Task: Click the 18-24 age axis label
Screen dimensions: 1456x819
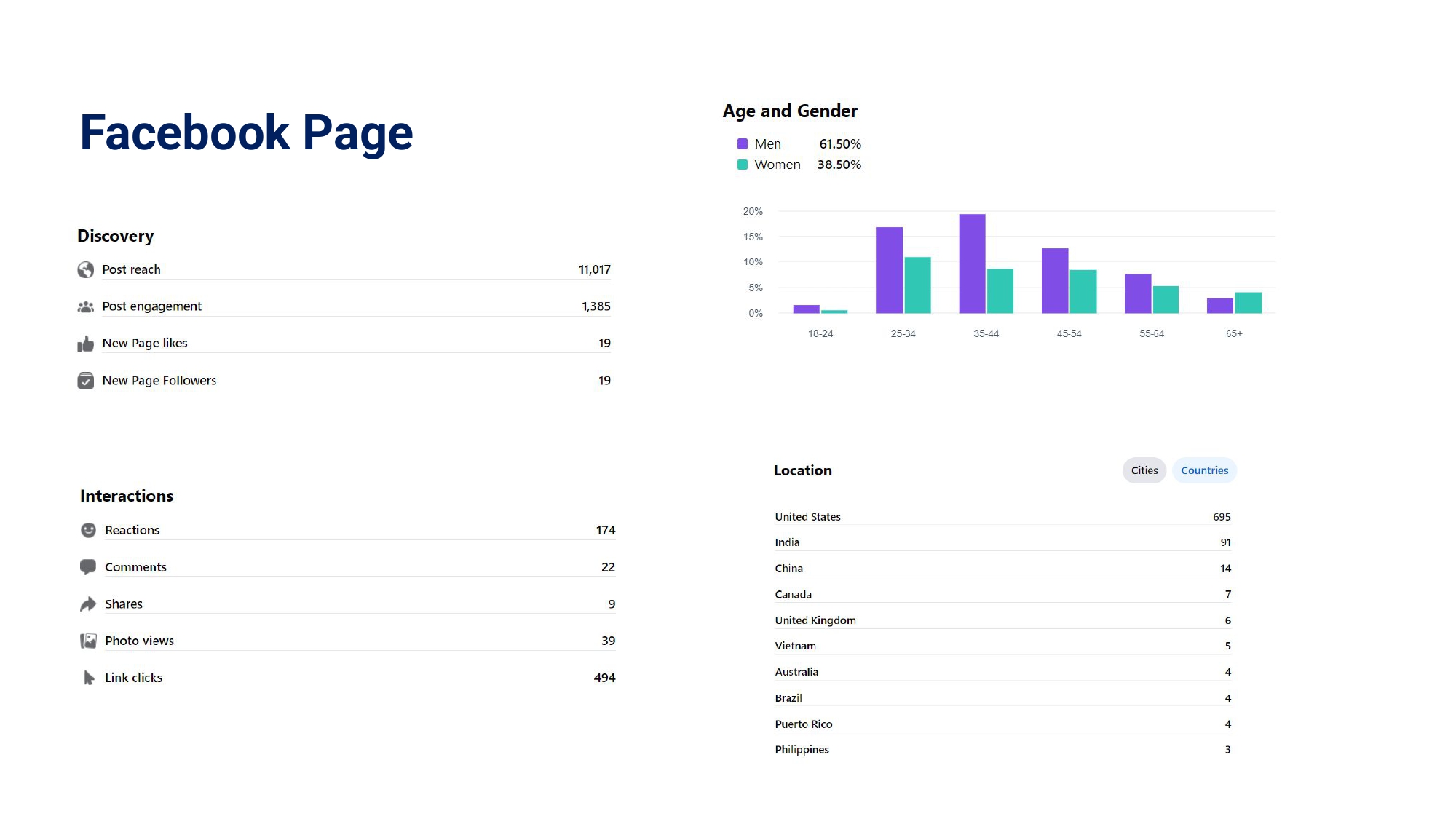Action: pyautogui.click(x=820, y=333)
